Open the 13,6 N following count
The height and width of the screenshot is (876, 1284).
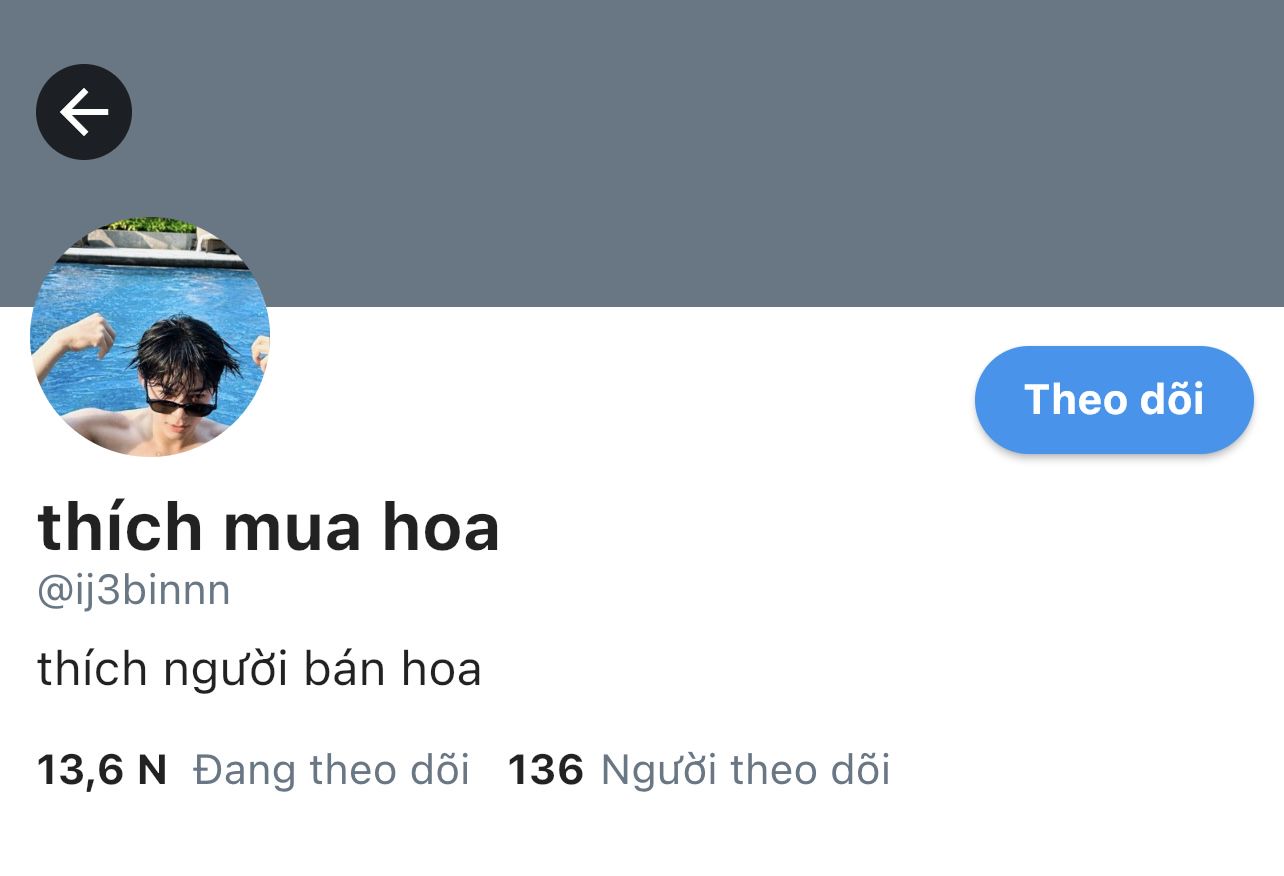coord(102,770)
